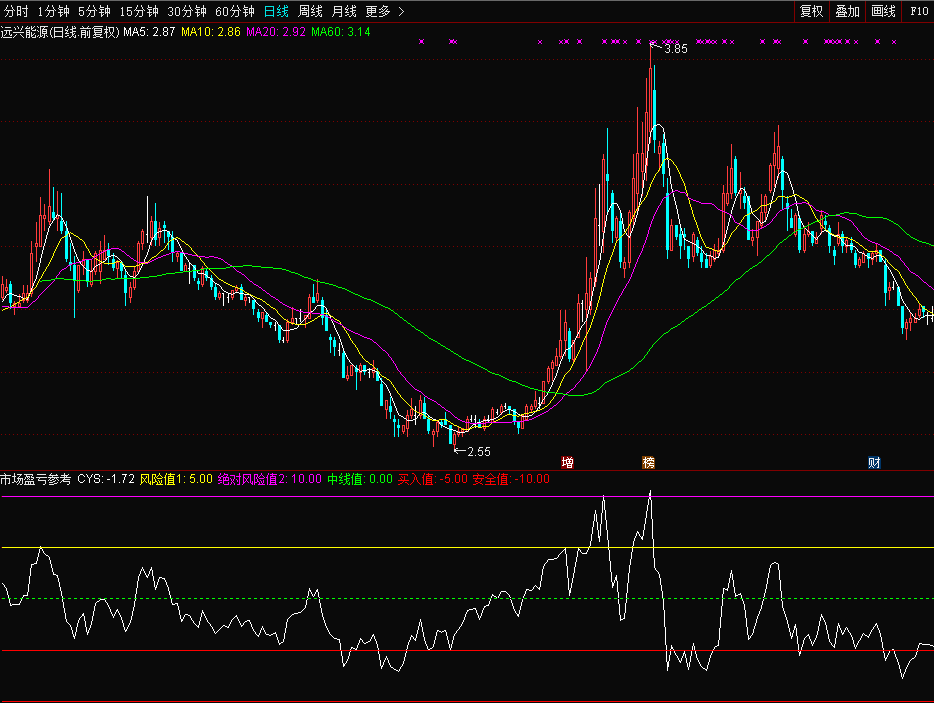
Task: Click the CYS: -1.72 value
Action: (106, 479)
